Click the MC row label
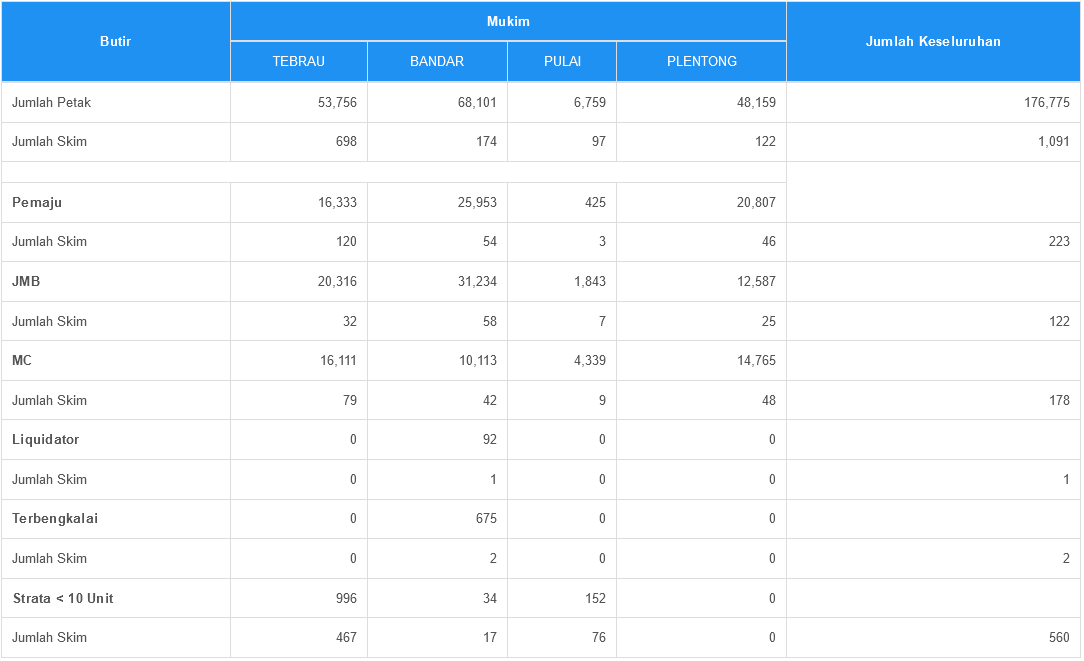 pyautogui.click(x=22, y=360)
